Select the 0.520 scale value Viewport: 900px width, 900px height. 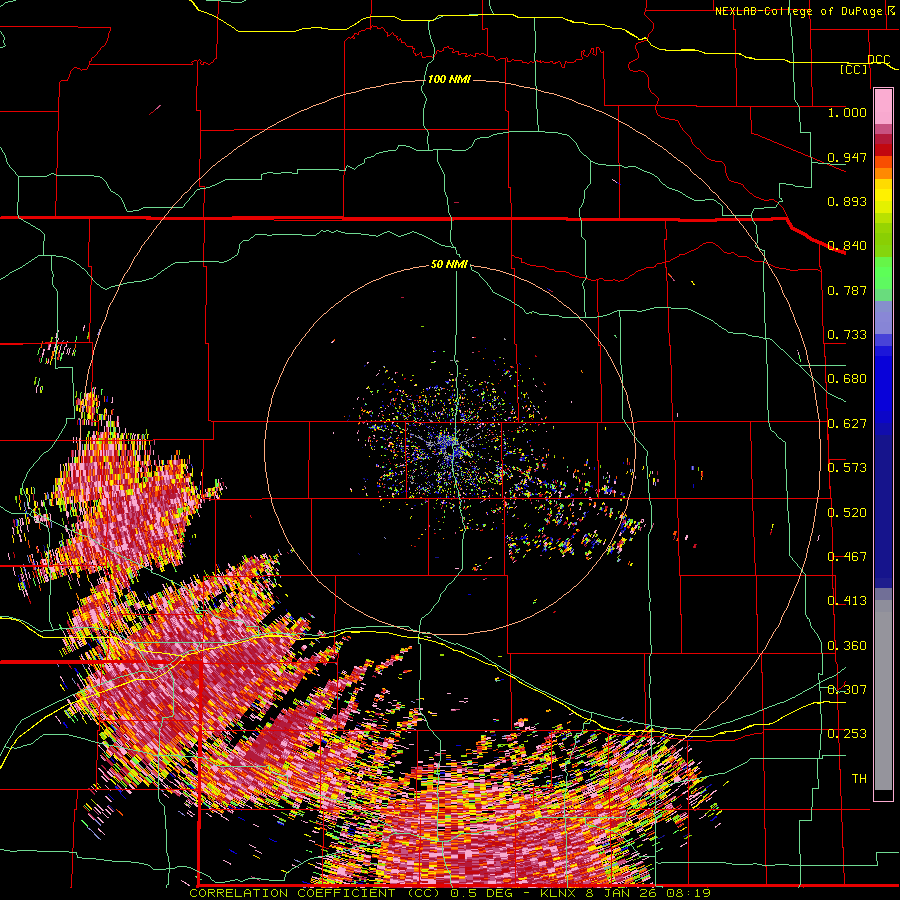click(847, 513)
